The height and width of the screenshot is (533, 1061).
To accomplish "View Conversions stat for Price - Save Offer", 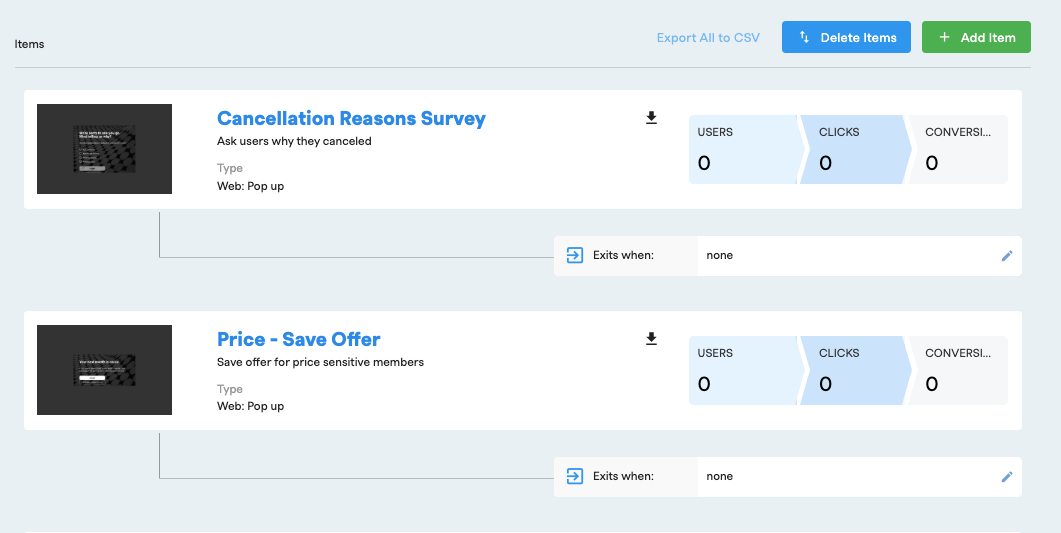I will point(958,371).
